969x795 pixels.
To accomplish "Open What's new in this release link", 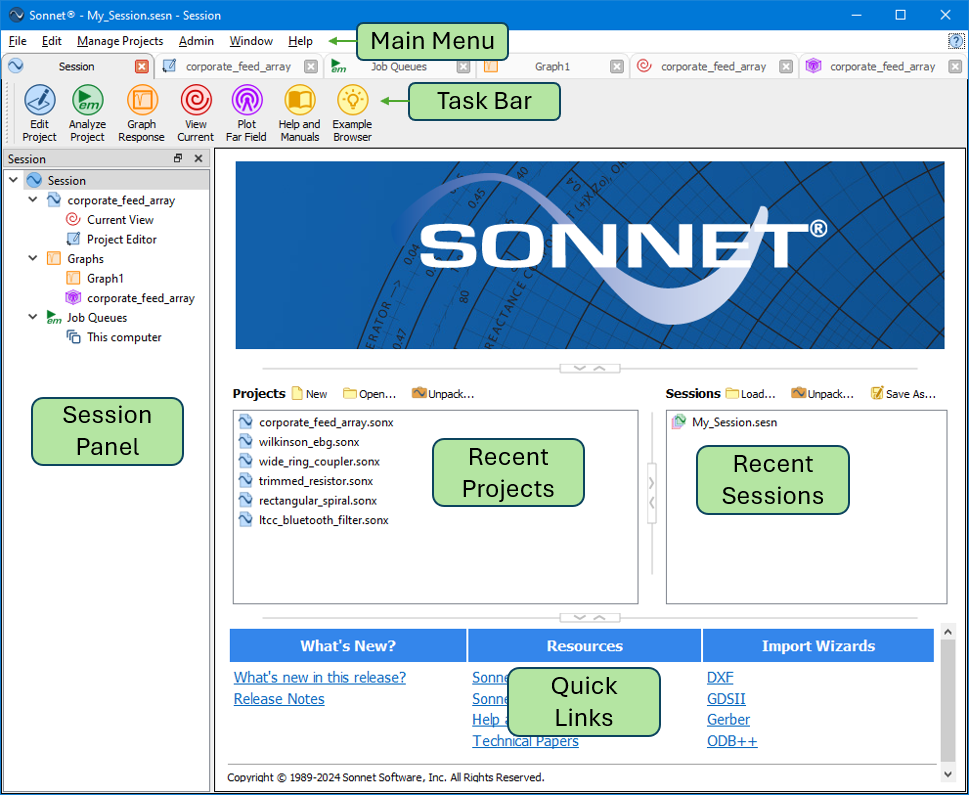I will pos(319,678).
